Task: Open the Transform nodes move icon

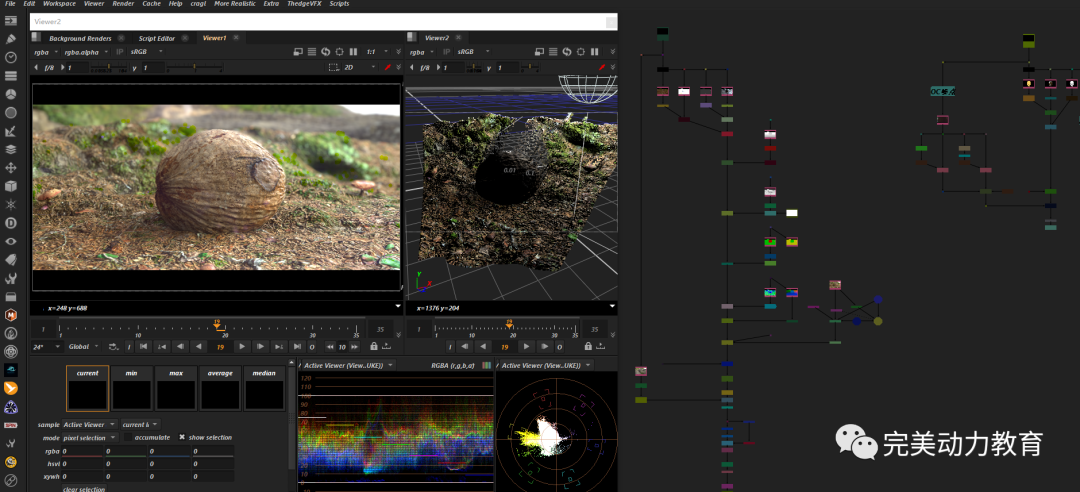Action: (10, 167)
